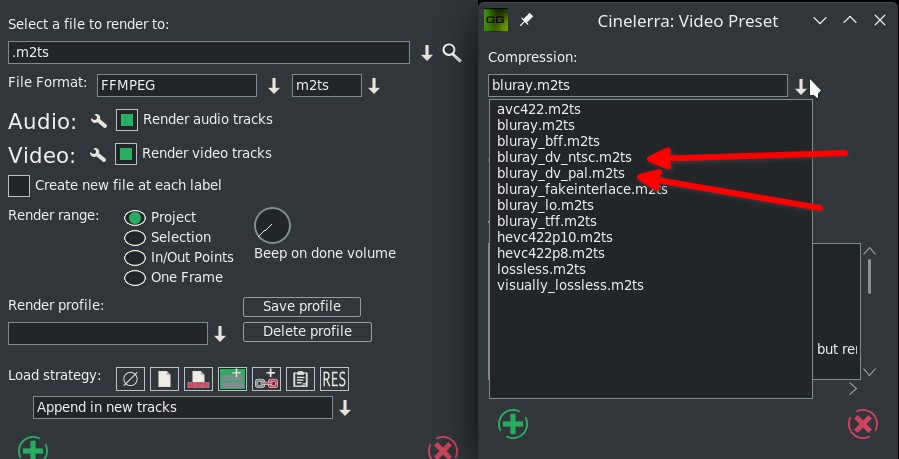The height and width of the screenshot is (459, 899).
Task: Select the 'Insert nothing' load strategy icon
Action: coord(130,379)
